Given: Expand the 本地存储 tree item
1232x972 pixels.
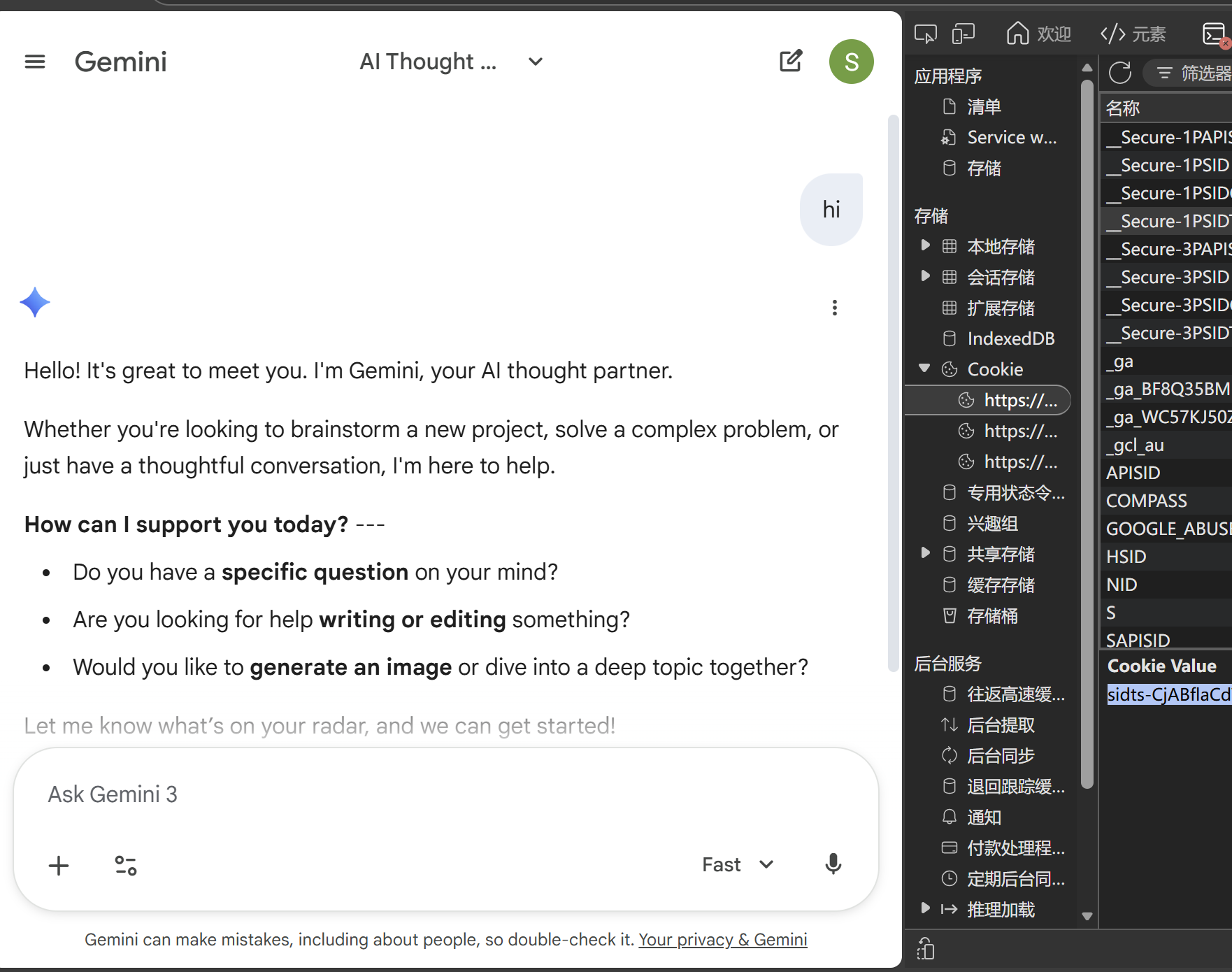Looking at the screenshot, I should point(925,245).
